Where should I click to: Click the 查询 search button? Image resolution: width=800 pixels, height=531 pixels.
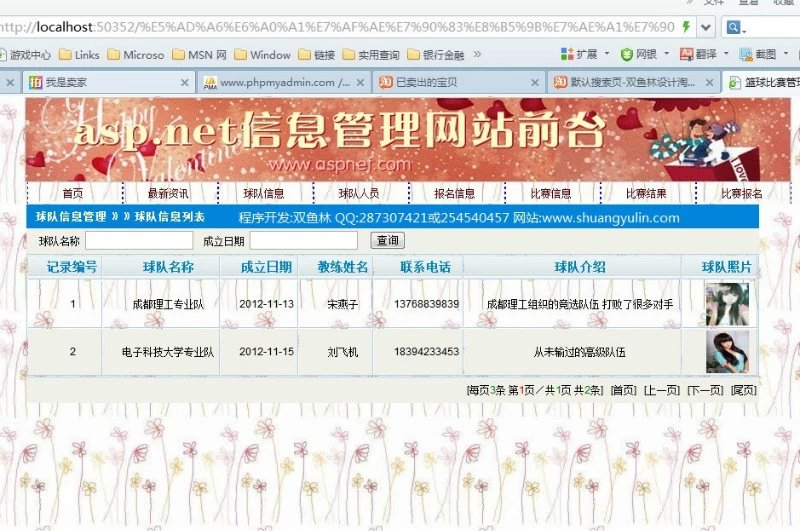[388, 240]
